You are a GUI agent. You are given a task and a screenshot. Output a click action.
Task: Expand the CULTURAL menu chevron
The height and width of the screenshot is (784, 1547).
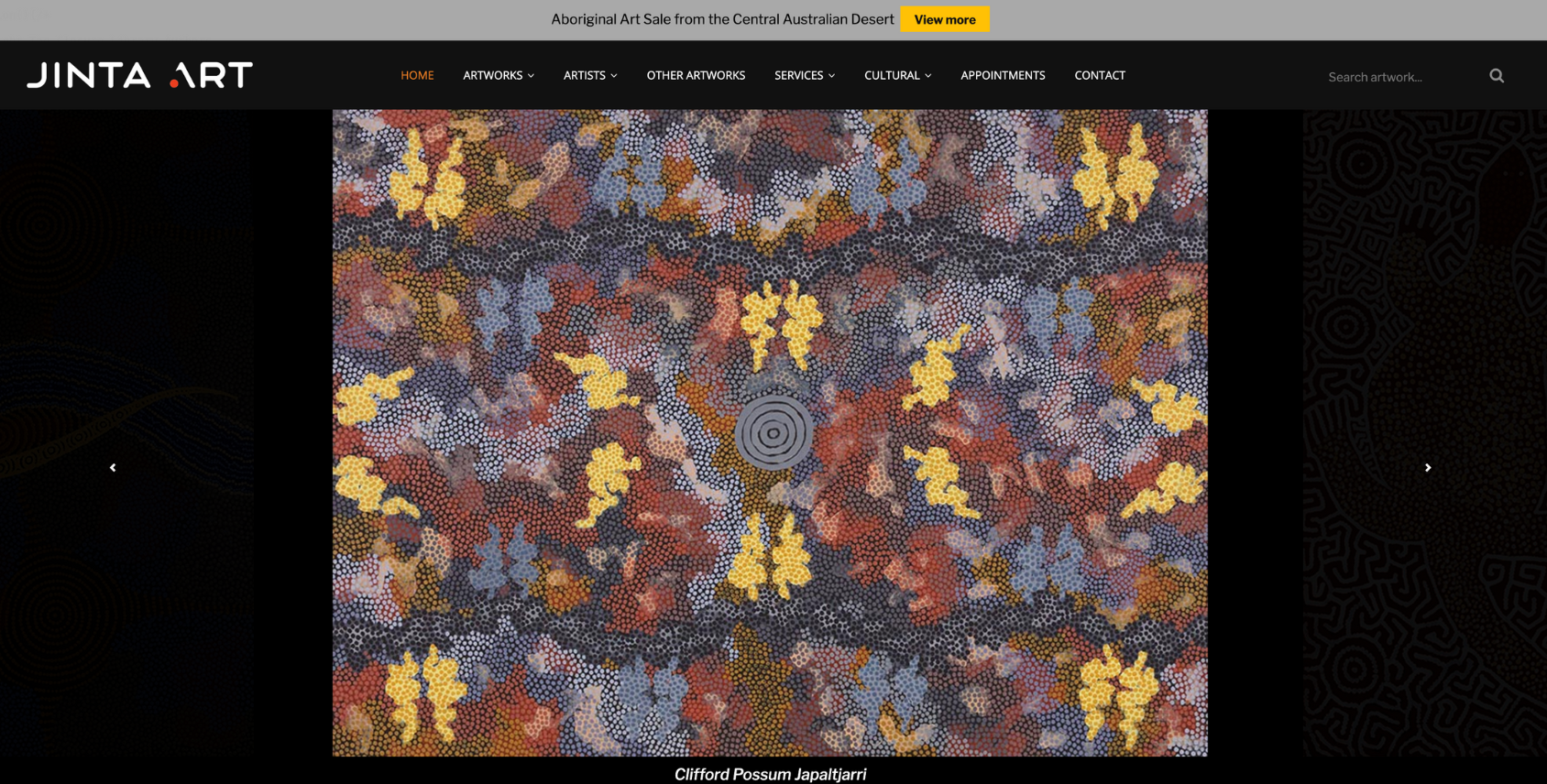click(928, 76)
